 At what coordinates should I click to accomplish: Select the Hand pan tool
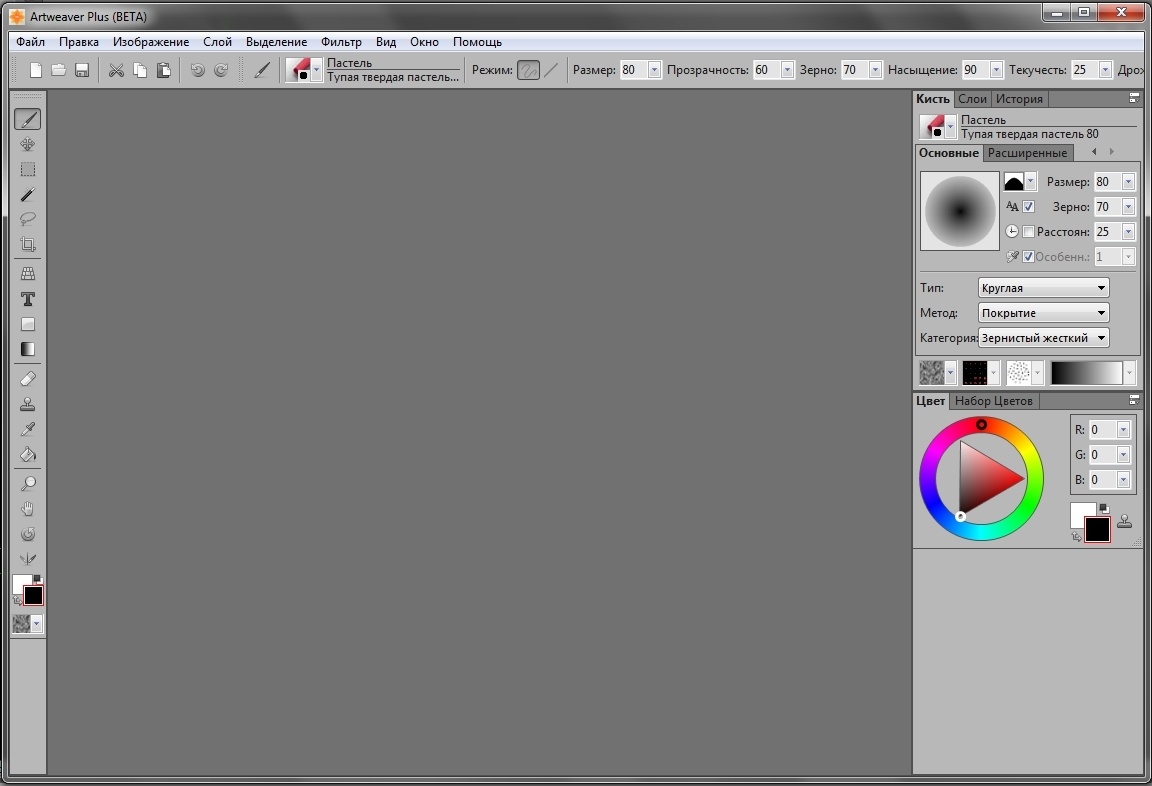(27, 509)
